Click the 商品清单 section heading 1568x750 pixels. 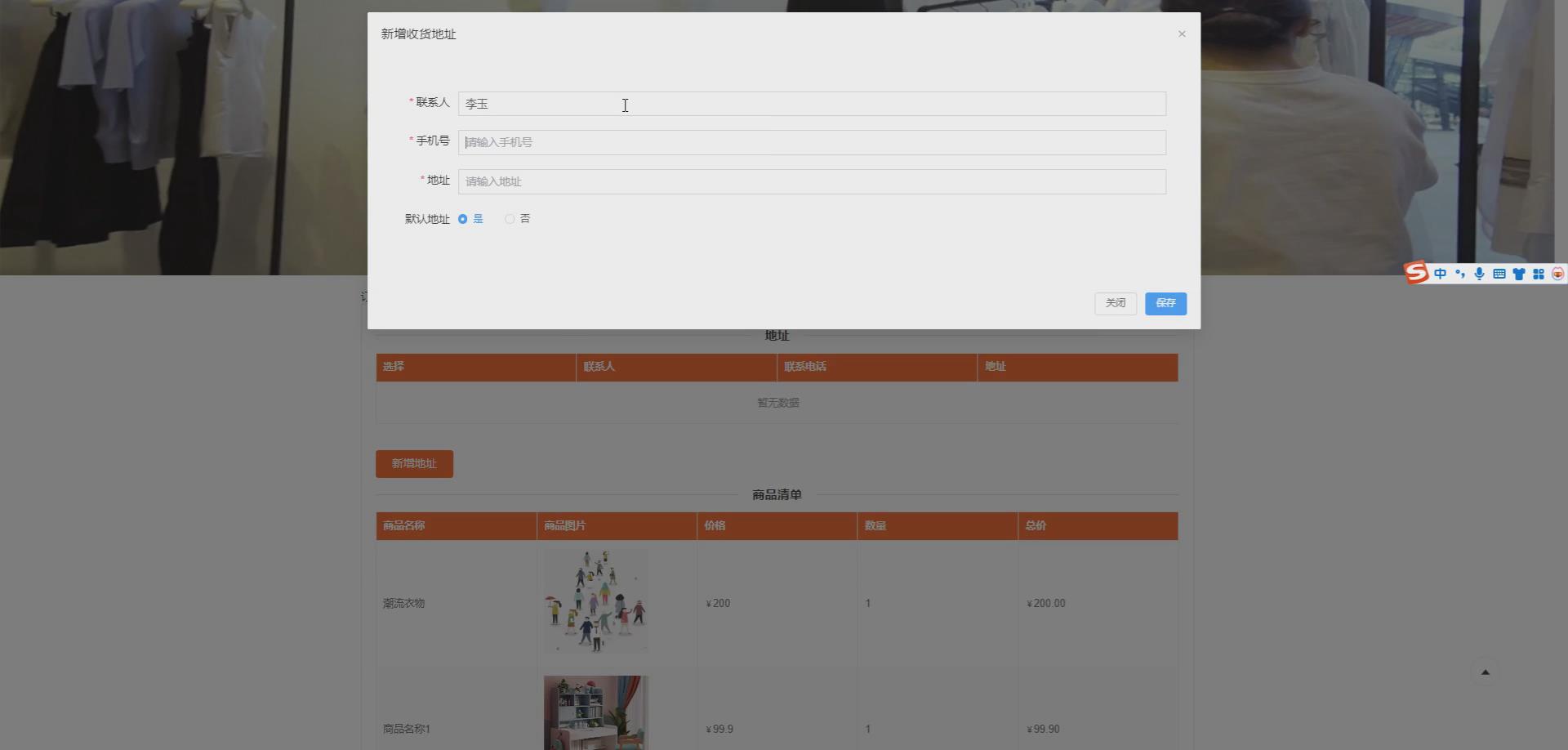pos(777,495)
